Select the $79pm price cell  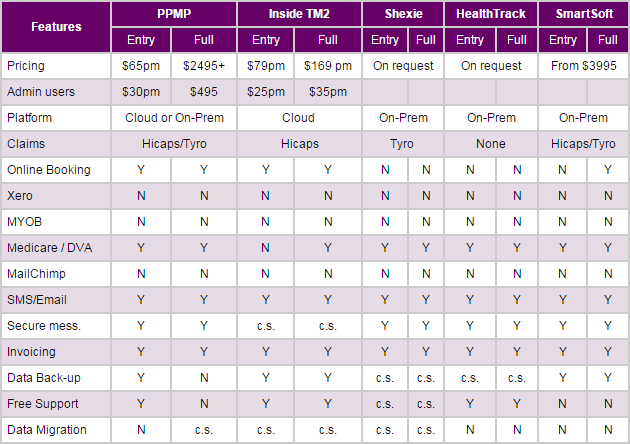tap(266, 65)
